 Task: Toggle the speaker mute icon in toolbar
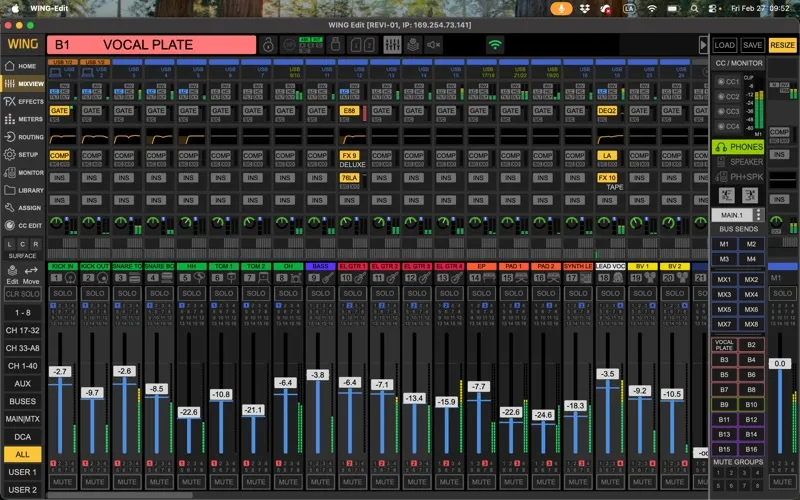point(434,45)
